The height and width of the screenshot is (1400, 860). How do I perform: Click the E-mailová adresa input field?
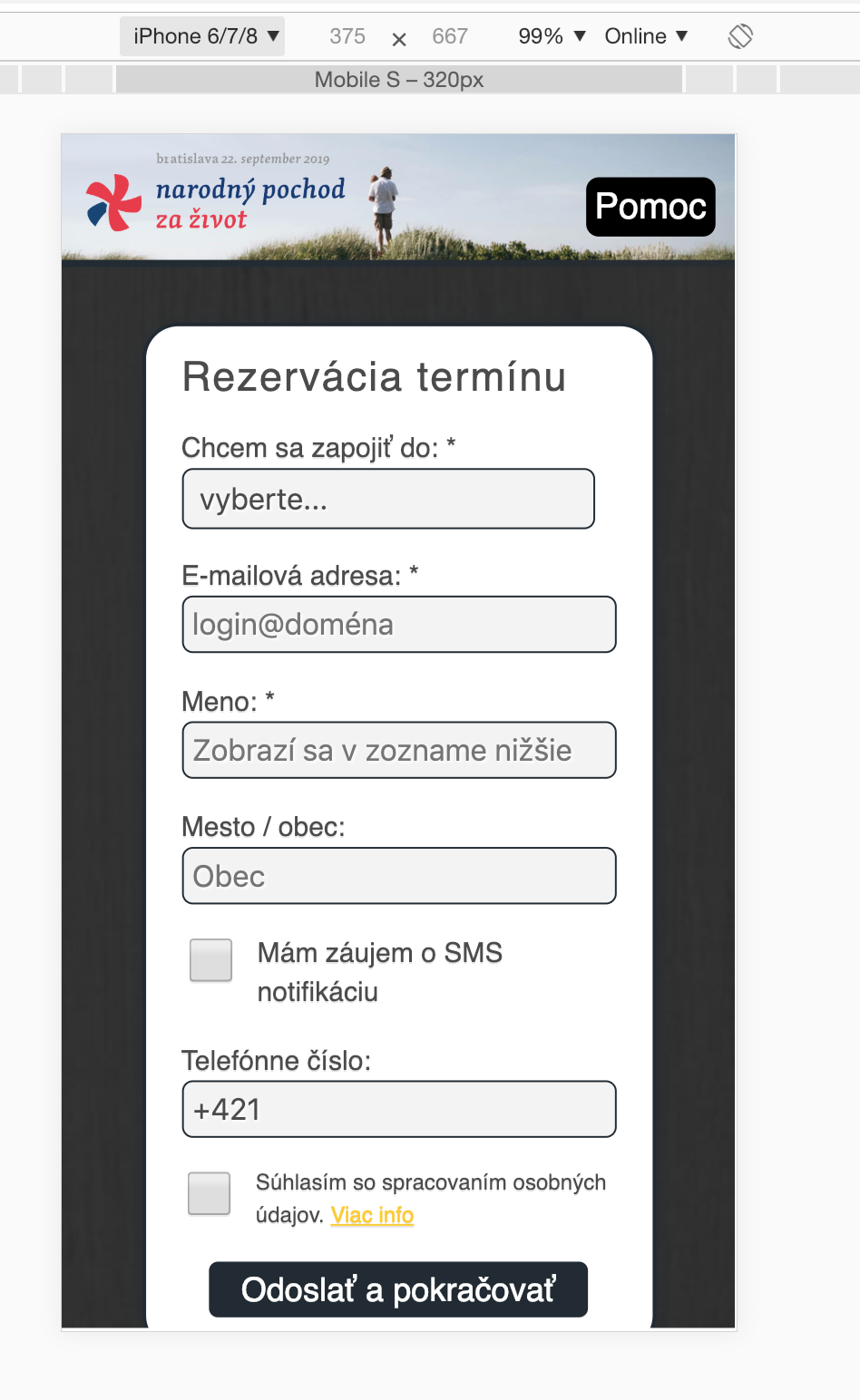coord(399,625)
